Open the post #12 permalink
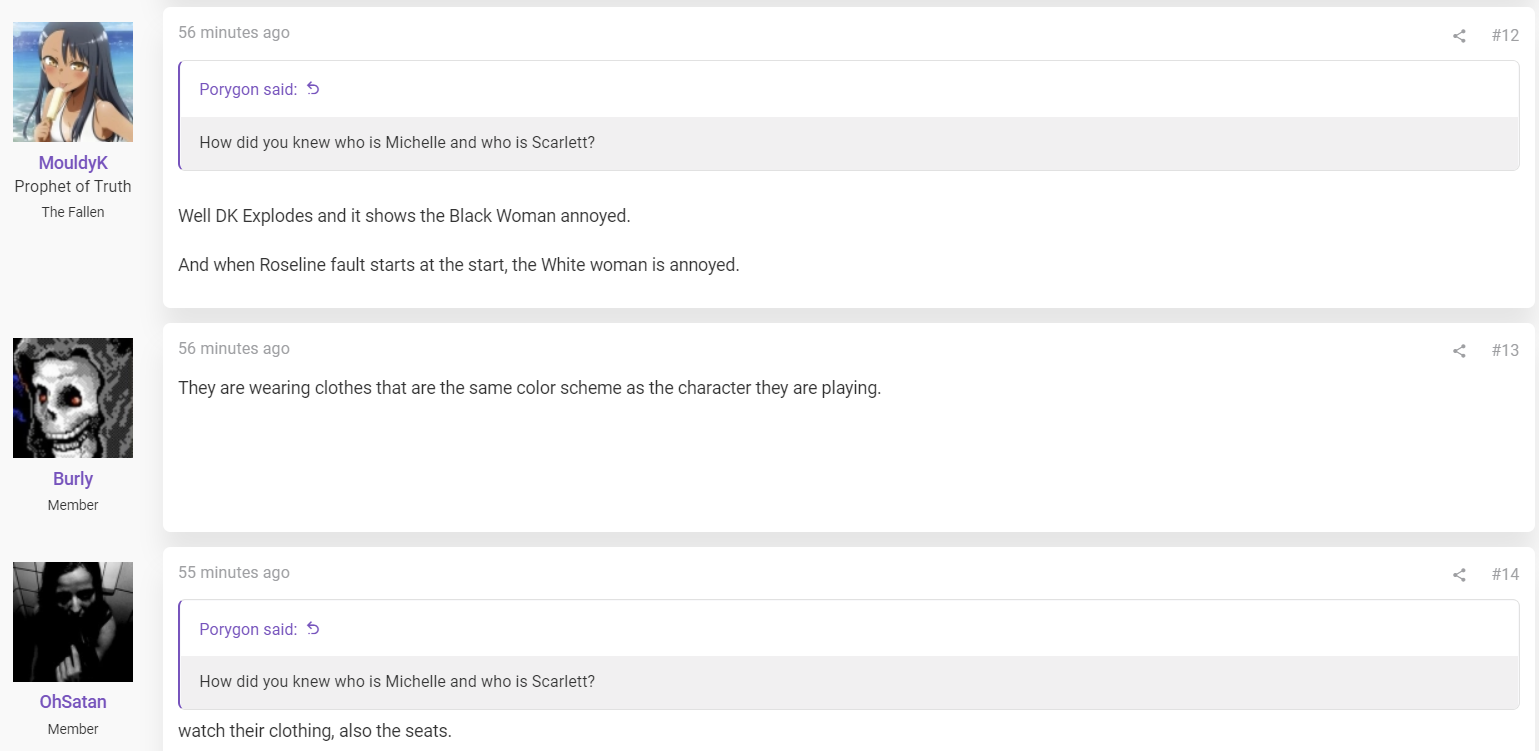The height and width of the screenshot is (751, 1539). point(1505,35)
